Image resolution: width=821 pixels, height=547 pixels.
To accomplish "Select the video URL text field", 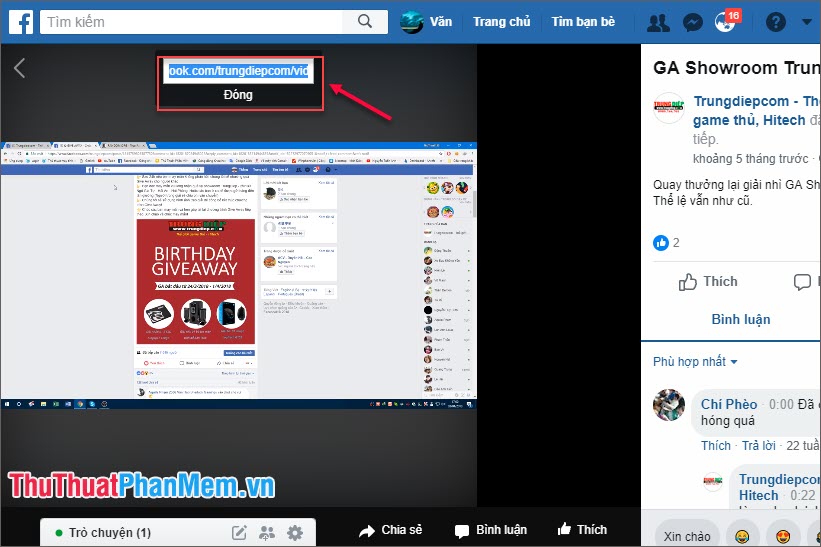I will pyautogui.click(x=238, y=71).
